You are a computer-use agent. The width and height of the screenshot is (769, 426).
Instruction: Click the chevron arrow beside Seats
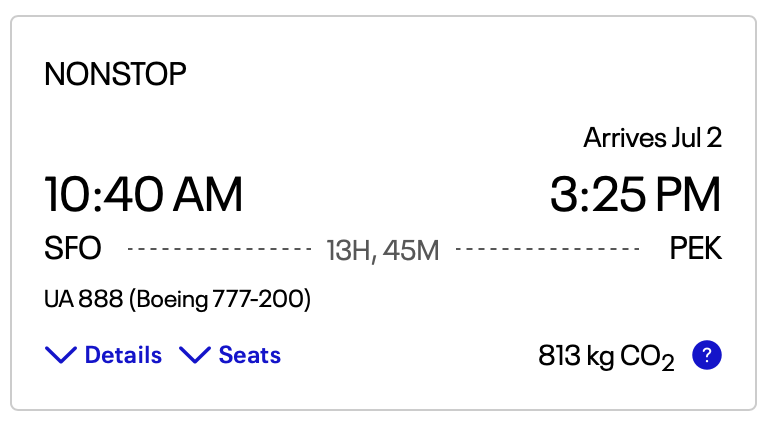pos(195,355)
